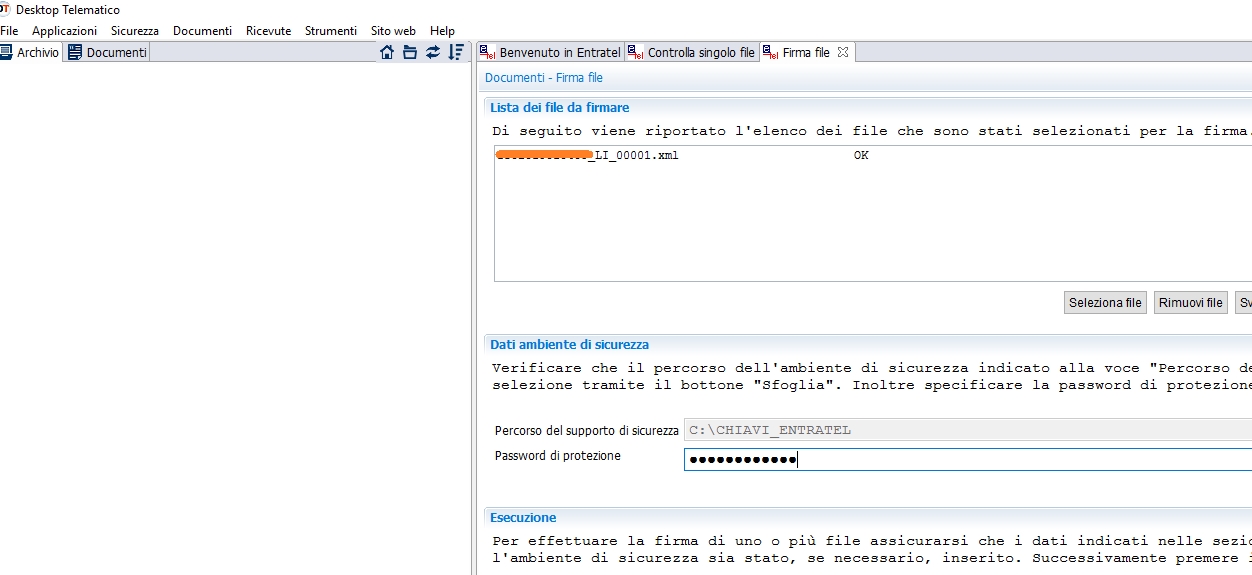Click the Dati ambiente di sicurezza heading
Viewport: 1252px width, 575px height.
pyautogui.click(x=569, y=344)
